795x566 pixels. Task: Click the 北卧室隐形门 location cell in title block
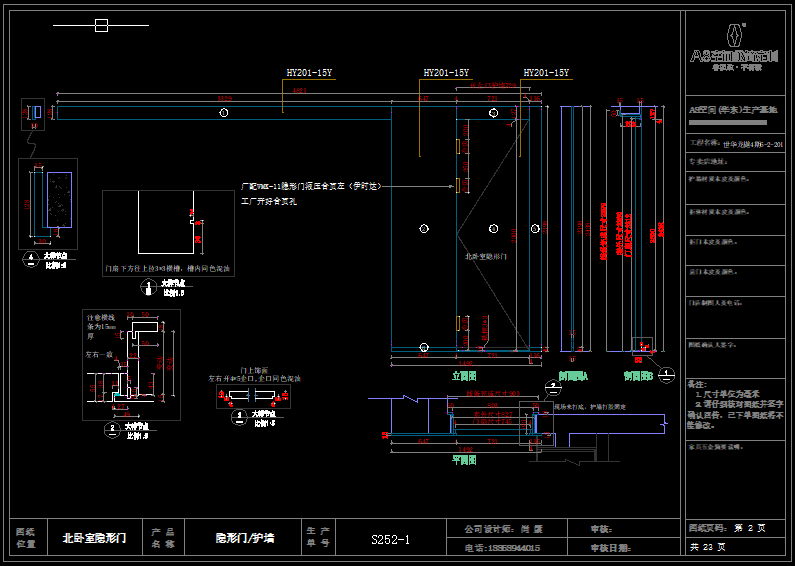[94, 539]
